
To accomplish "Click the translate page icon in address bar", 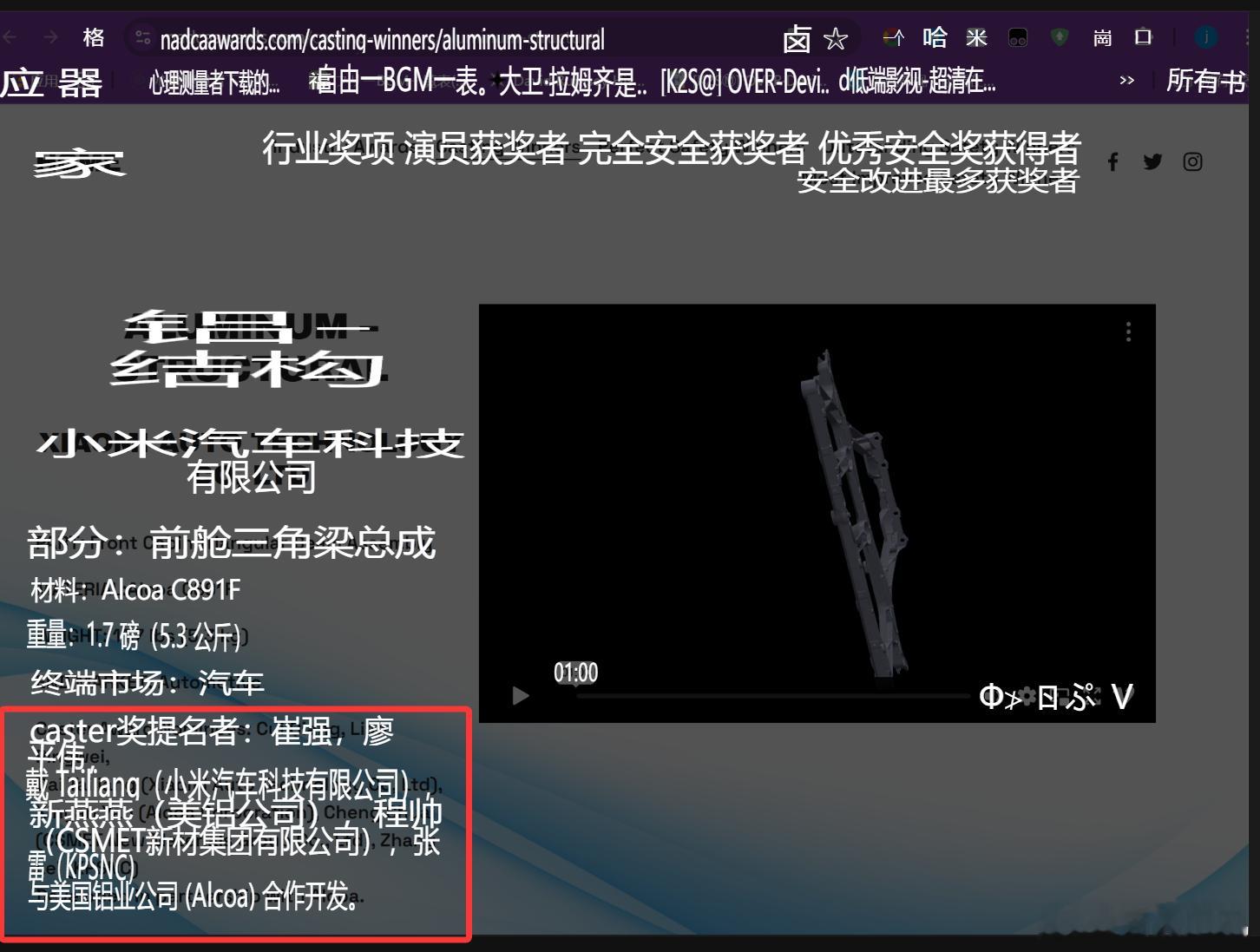I will point(796,38).
